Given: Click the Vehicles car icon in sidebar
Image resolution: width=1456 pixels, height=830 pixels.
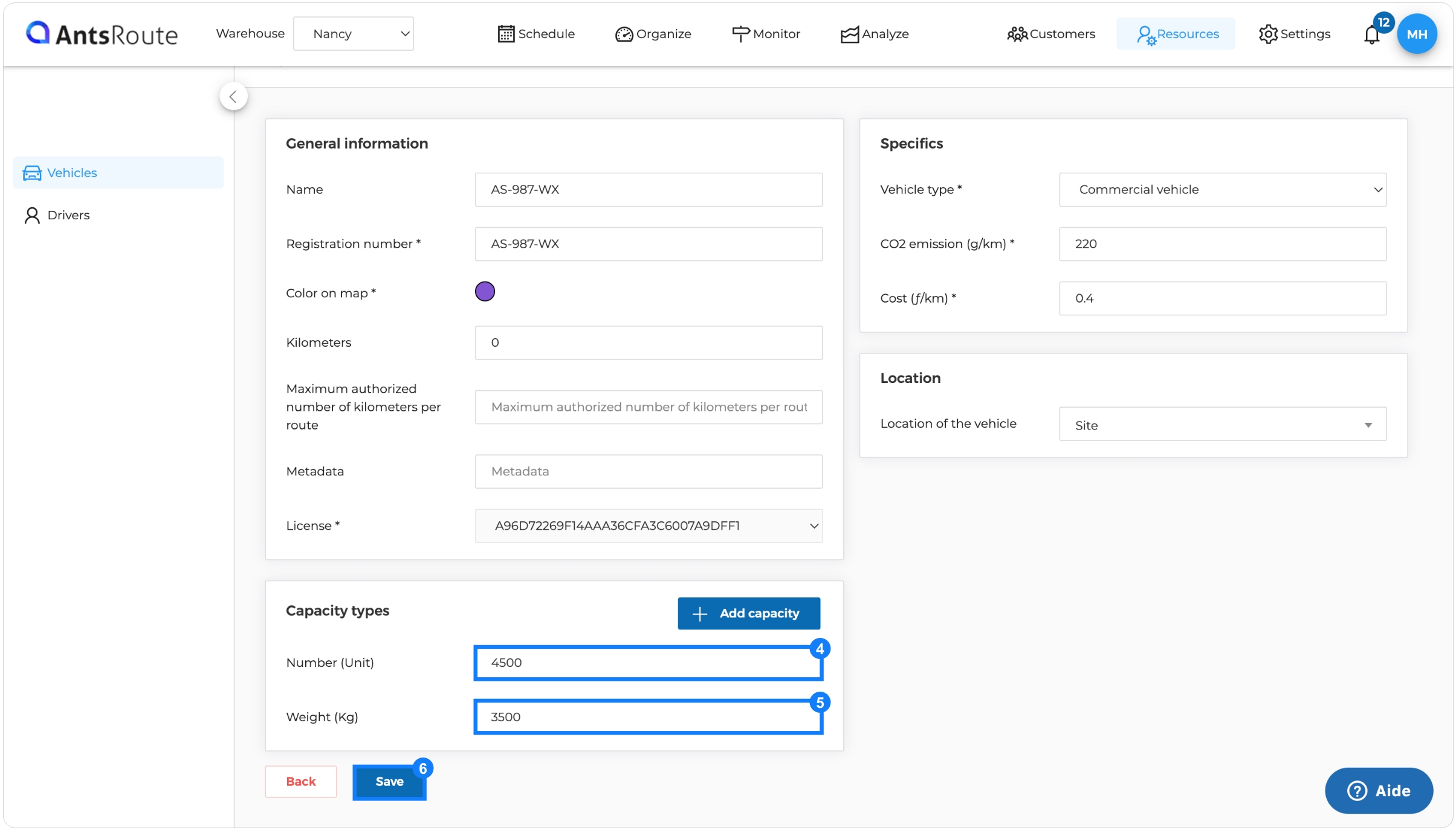Looking at the screenshot, I should pyautogui.click(x=31, y=173).
